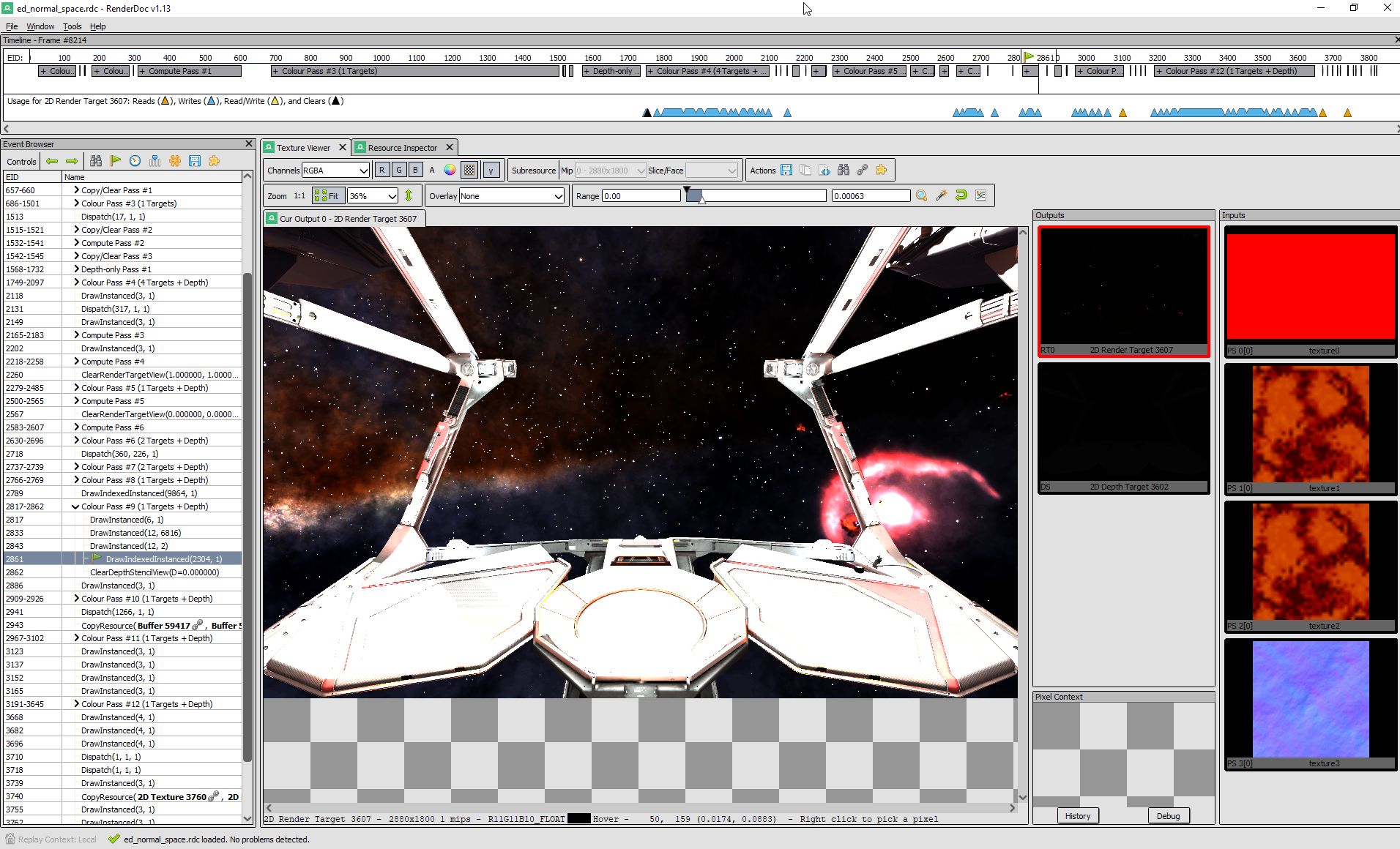Select the 2D Depth Target 3602 output thumbnail

click(1123, 428)
